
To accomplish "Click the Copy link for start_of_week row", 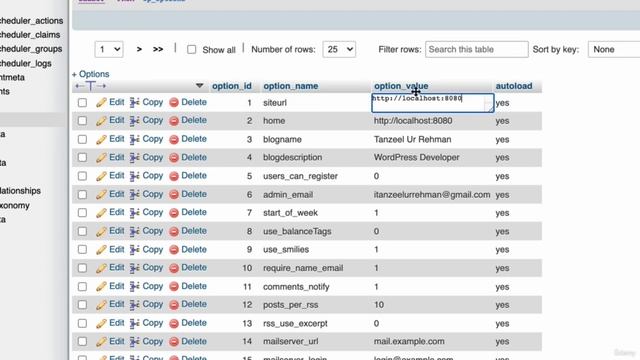I will click(153, 212).
